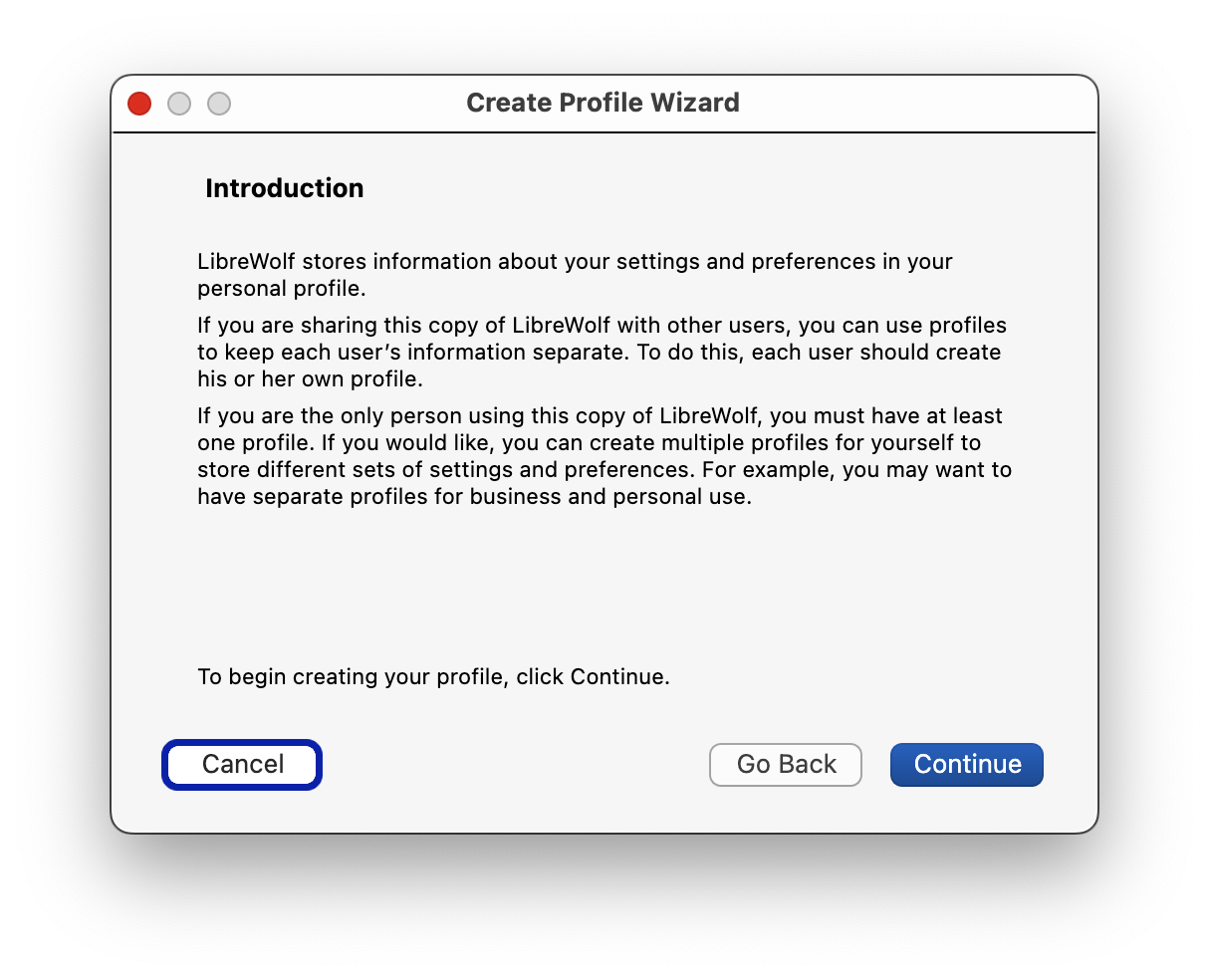Viewport: 1209px width, 980px height.
Task: Click the "his or her own profile." line
Action: point(310,379)
